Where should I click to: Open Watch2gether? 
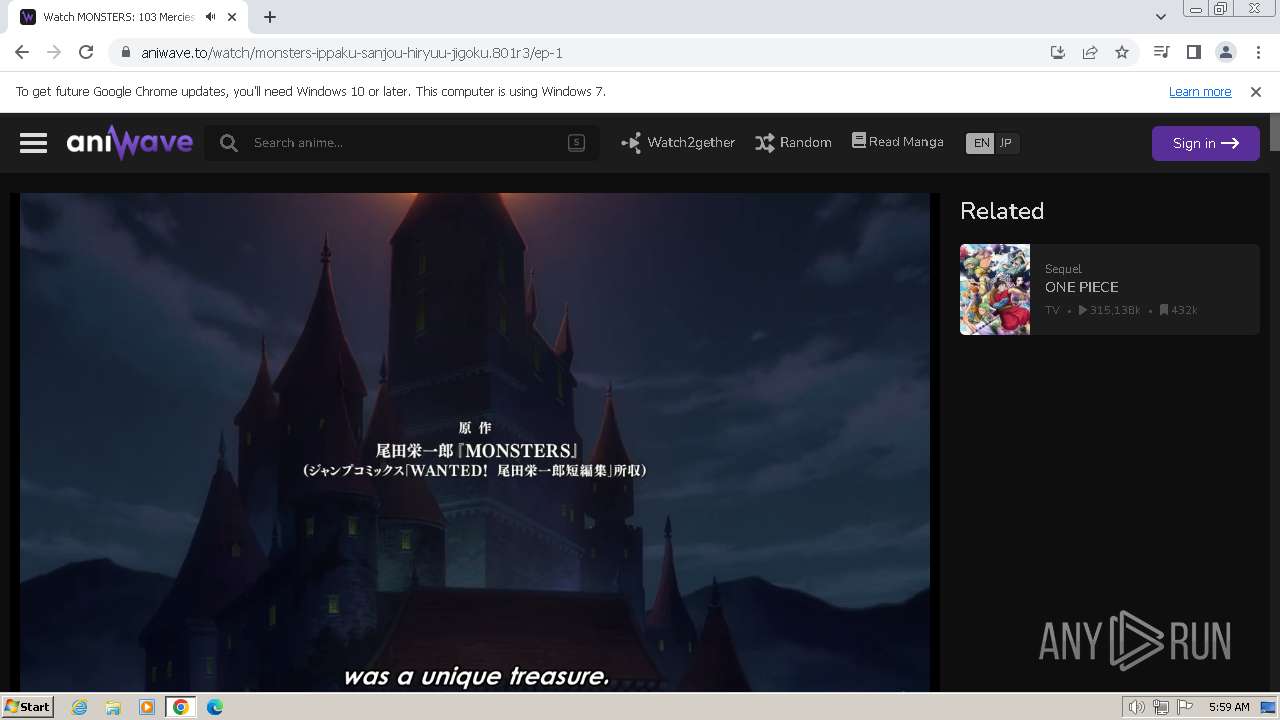click(678, 143)
